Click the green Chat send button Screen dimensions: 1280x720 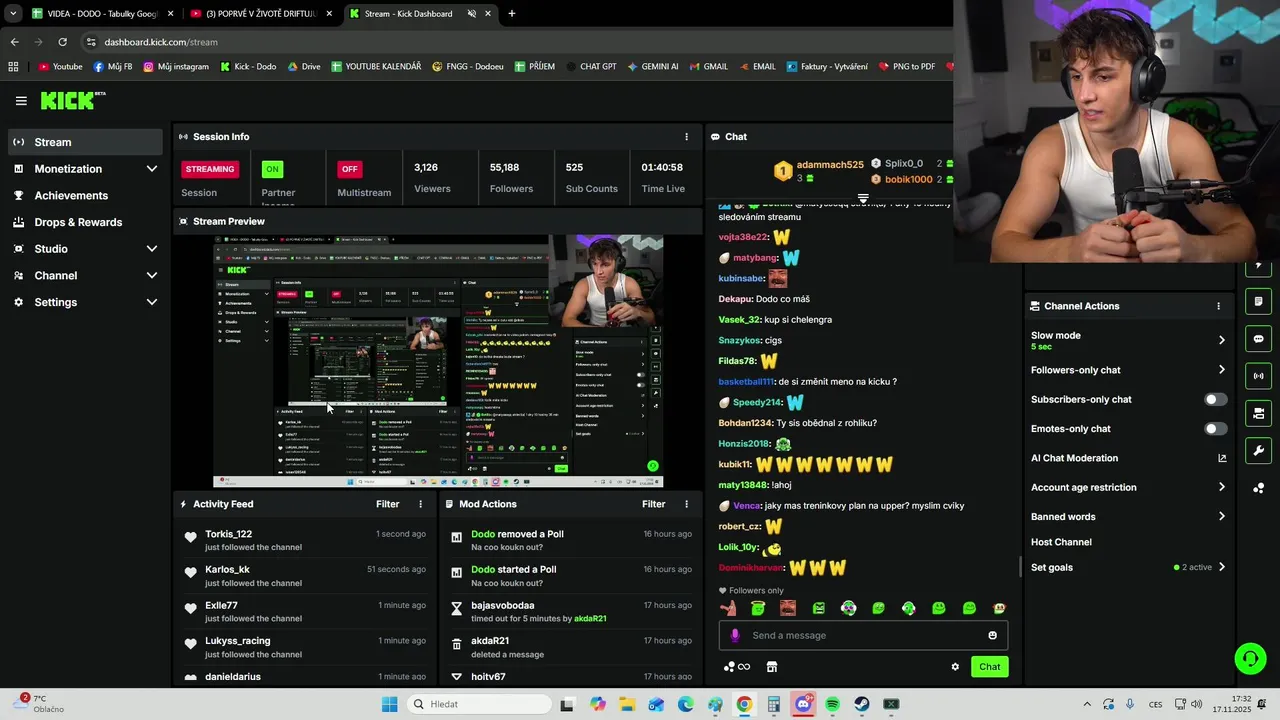pos(989,667)
